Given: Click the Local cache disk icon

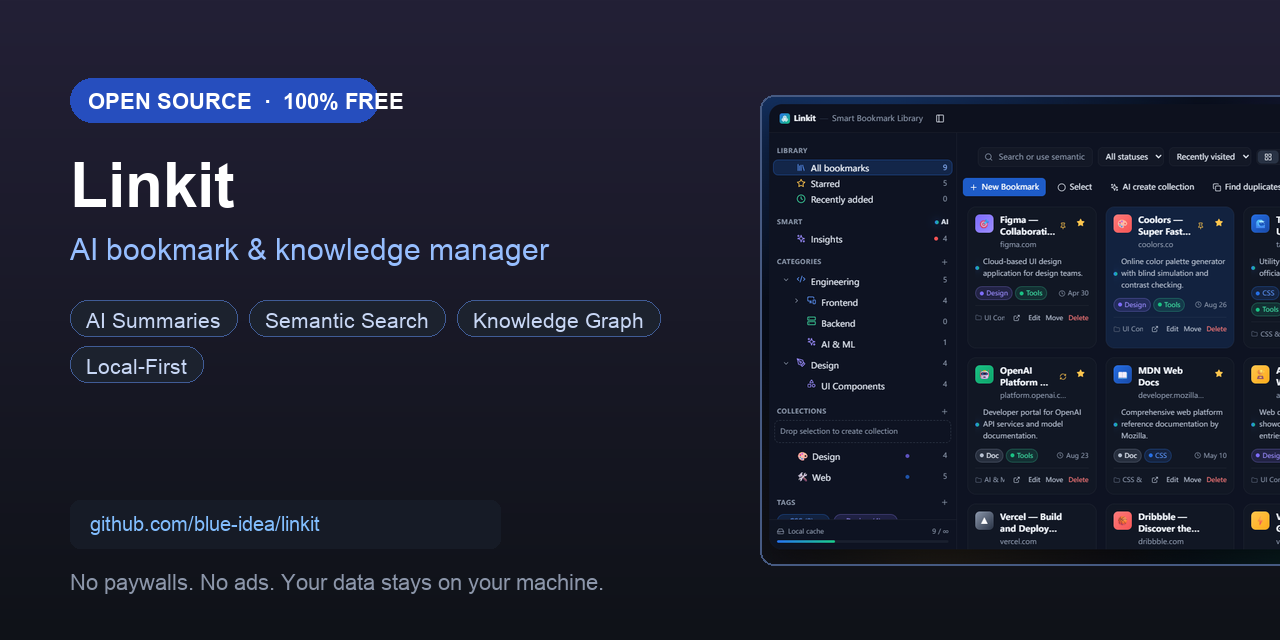Looking at the screenshot, I should tap(781, 531).
